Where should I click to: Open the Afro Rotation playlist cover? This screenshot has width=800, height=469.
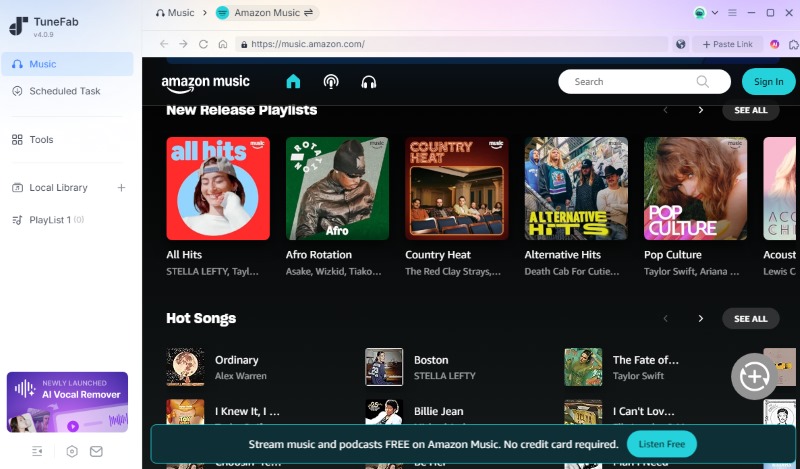tap(337, 188)
